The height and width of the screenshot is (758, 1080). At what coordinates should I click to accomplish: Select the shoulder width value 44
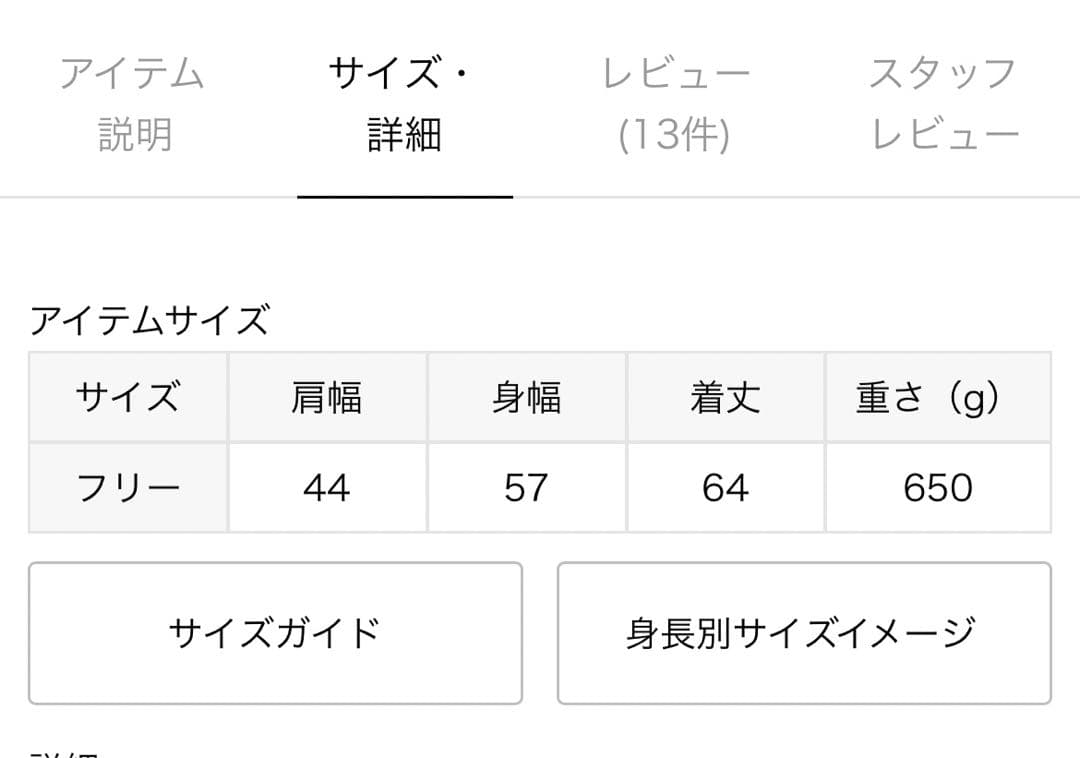pos(328,486)
